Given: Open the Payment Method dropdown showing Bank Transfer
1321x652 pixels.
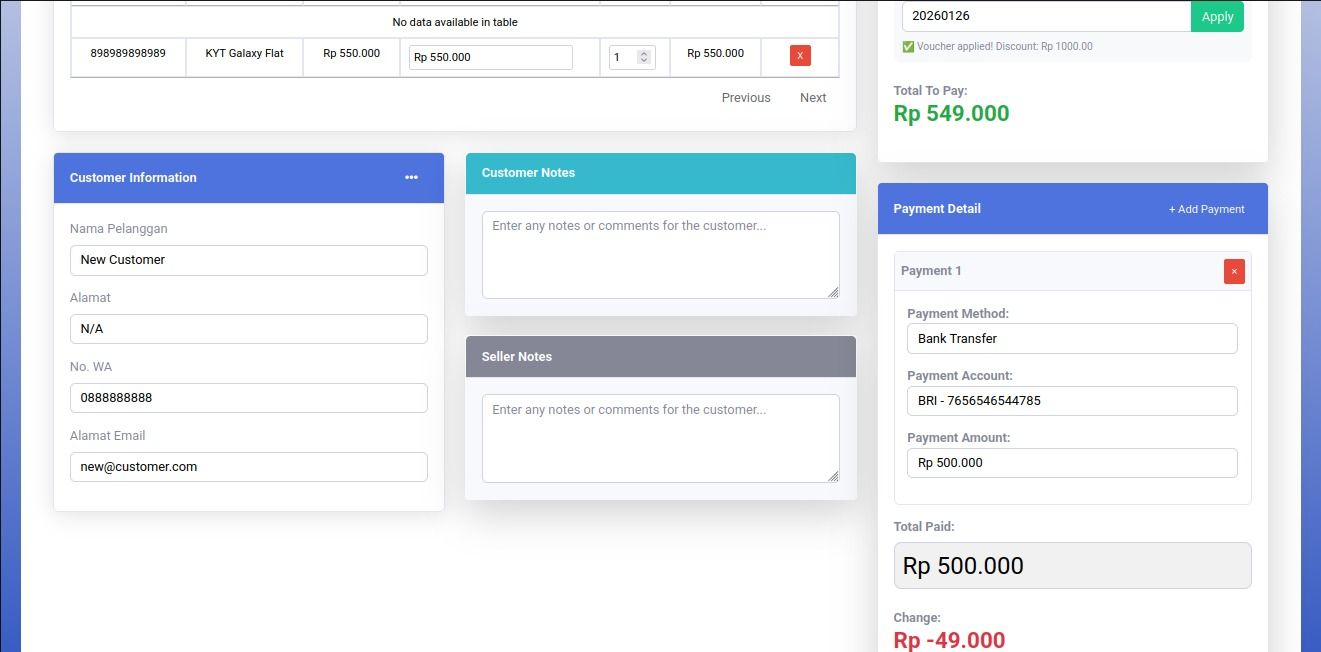Looking at the screenshot, I should click(x=1072, y=338).
